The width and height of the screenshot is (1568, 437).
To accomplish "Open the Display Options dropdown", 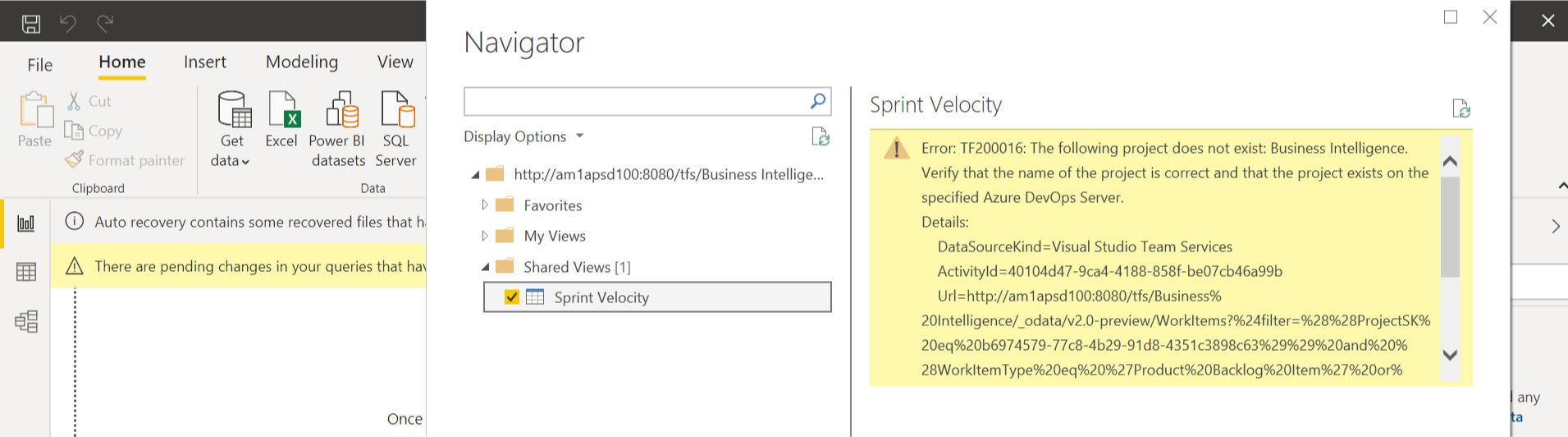I will [x=523, y=136].
